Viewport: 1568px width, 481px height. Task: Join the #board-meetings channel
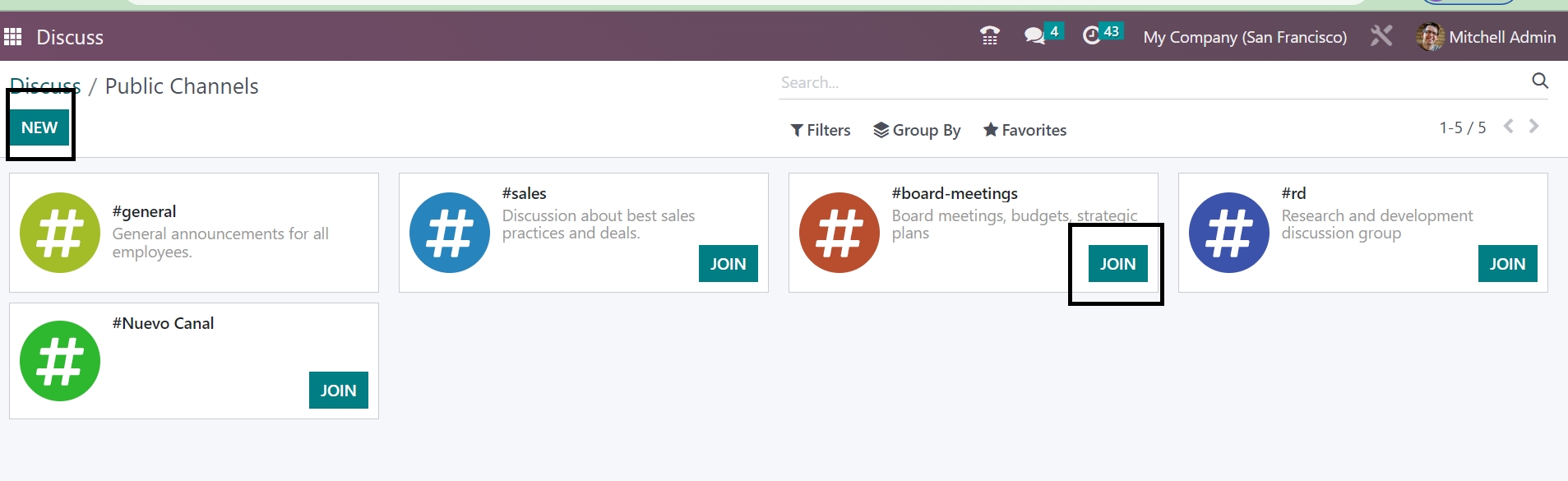click(x=1117, y=264)
